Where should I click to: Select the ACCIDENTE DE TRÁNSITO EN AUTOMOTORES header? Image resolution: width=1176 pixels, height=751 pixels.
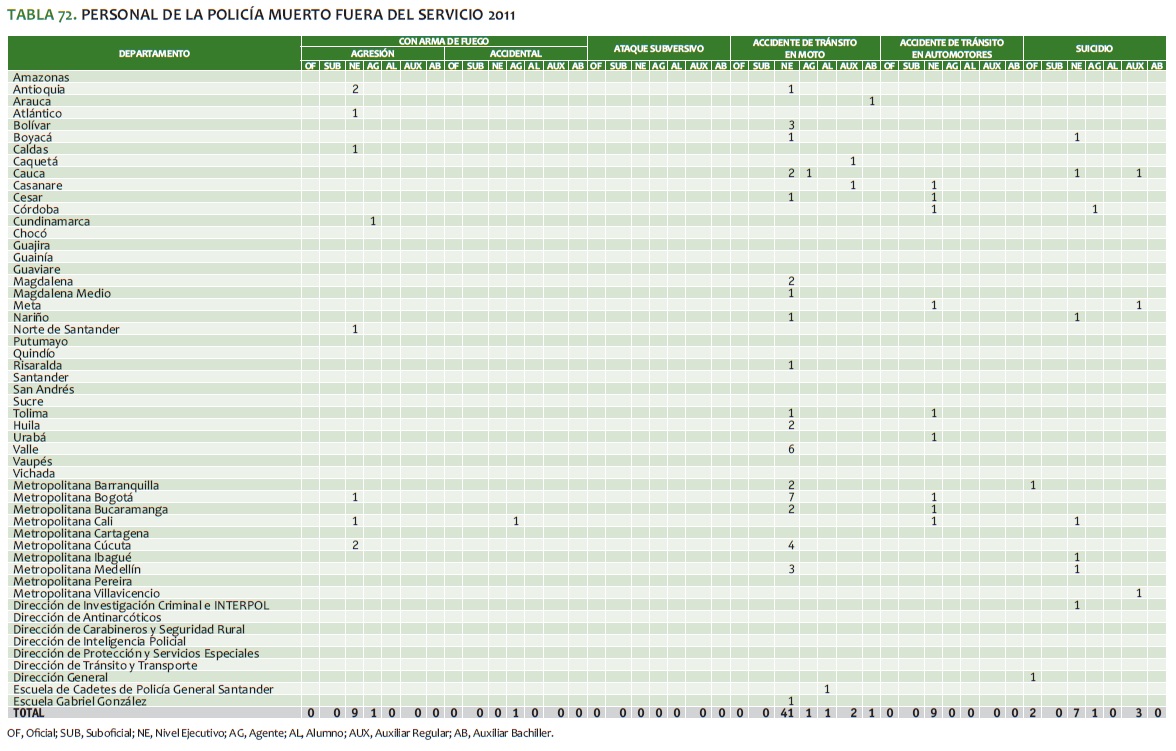951,48
